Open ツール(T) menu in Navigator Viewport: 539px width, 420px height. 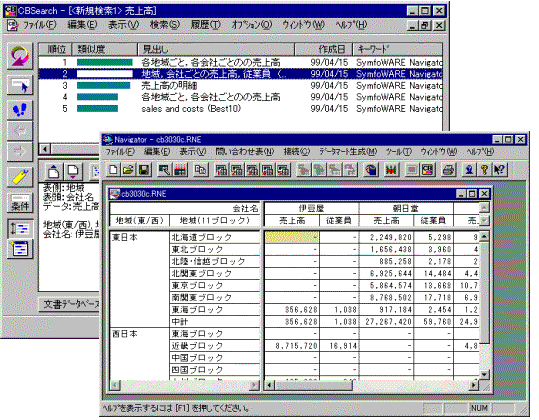point(398,152)
